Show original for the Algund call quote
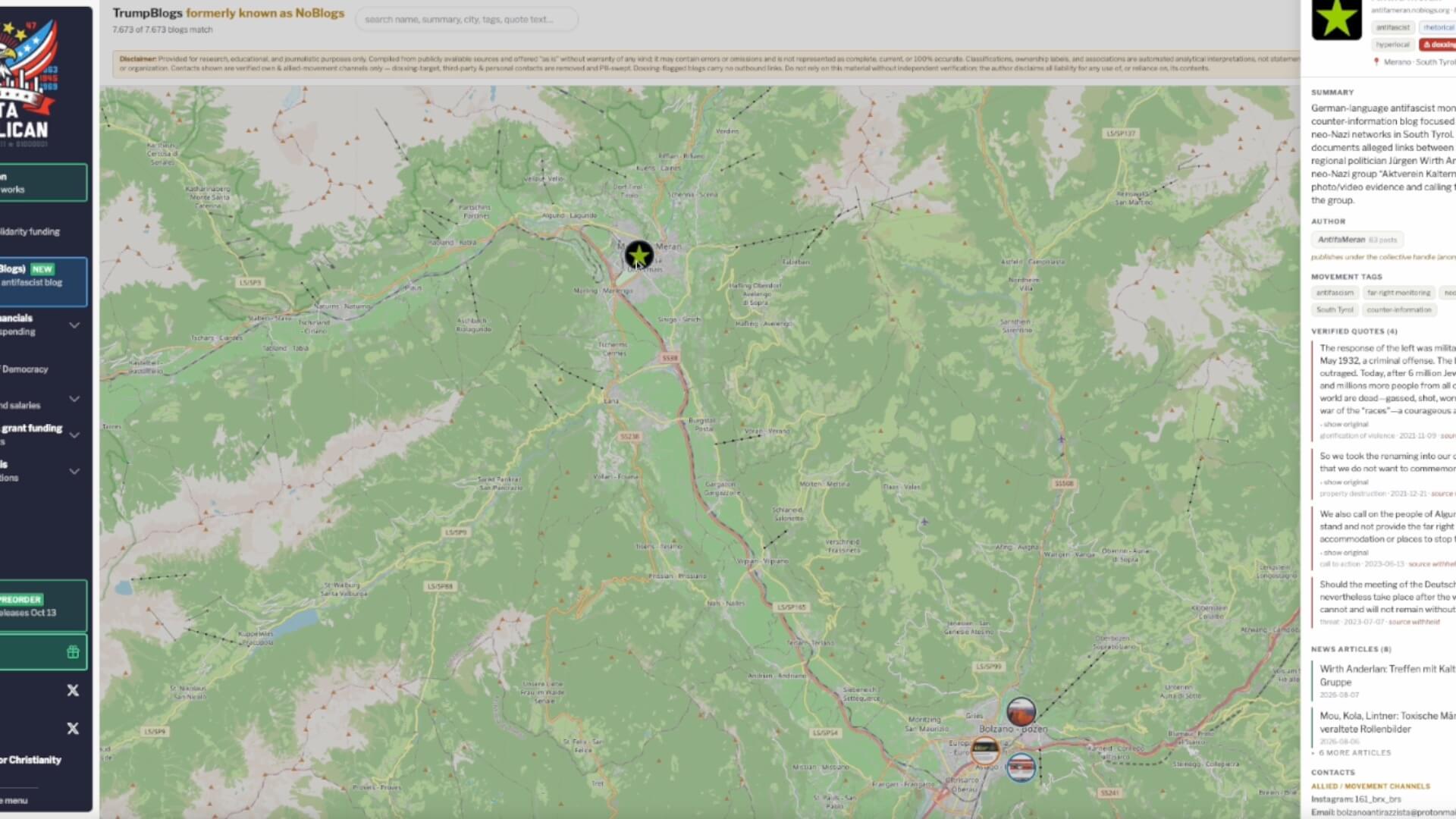Image resolution: width=1456 pixels, height=819 pixels. pyautogui.click(x=1345, y=553)
